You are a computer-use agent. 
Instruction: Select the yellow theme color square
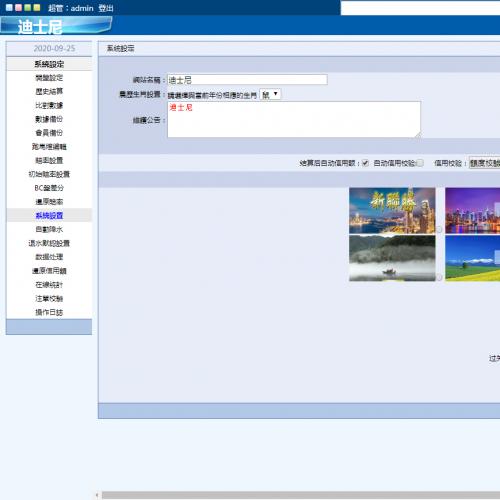pos(37,7)
